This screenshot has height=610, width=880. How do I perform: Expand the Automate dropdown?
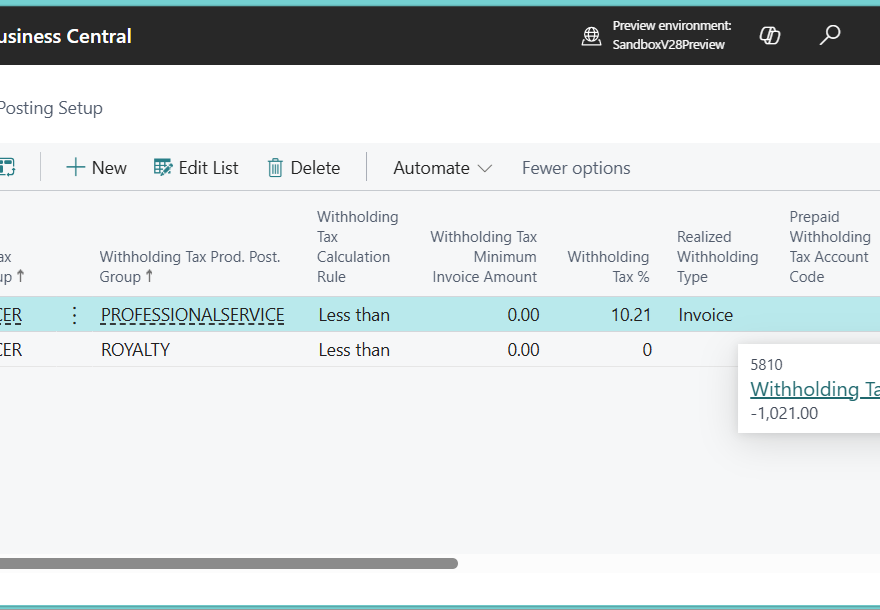point(442,168)
